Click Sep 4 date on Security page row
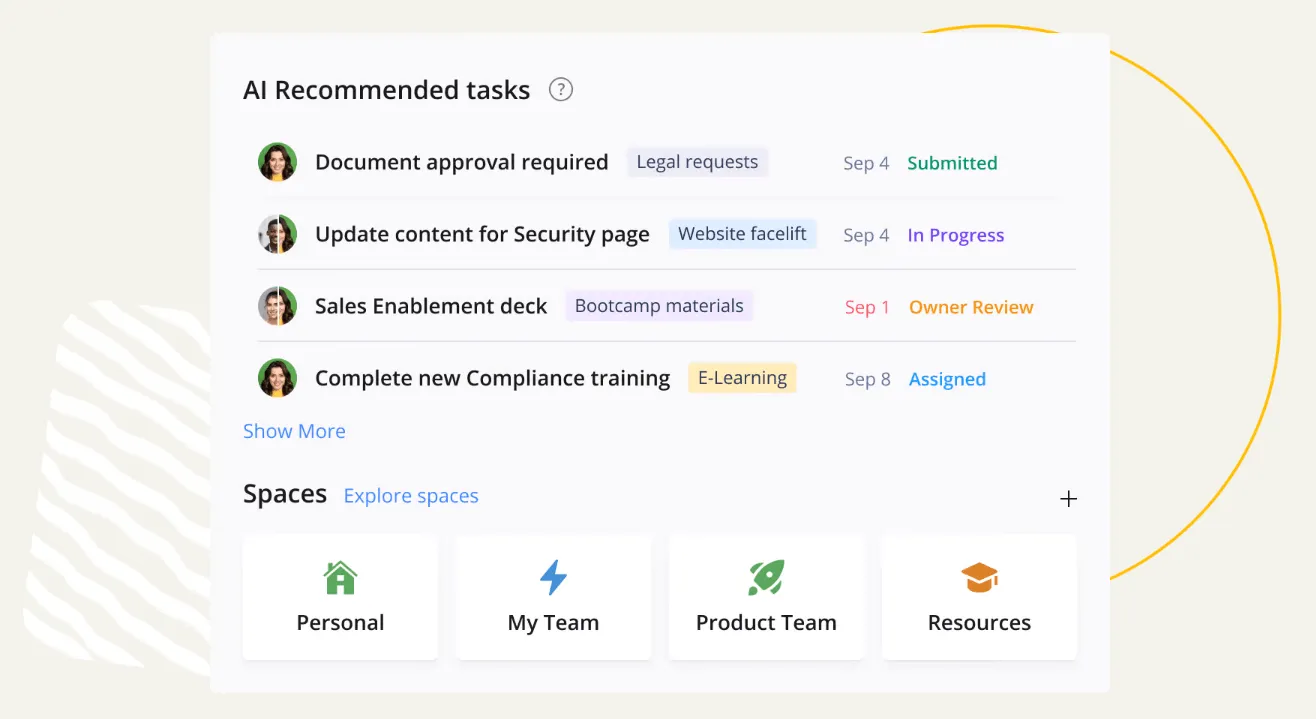This screenshot has width=1316, height=719. tap(866, 236)
